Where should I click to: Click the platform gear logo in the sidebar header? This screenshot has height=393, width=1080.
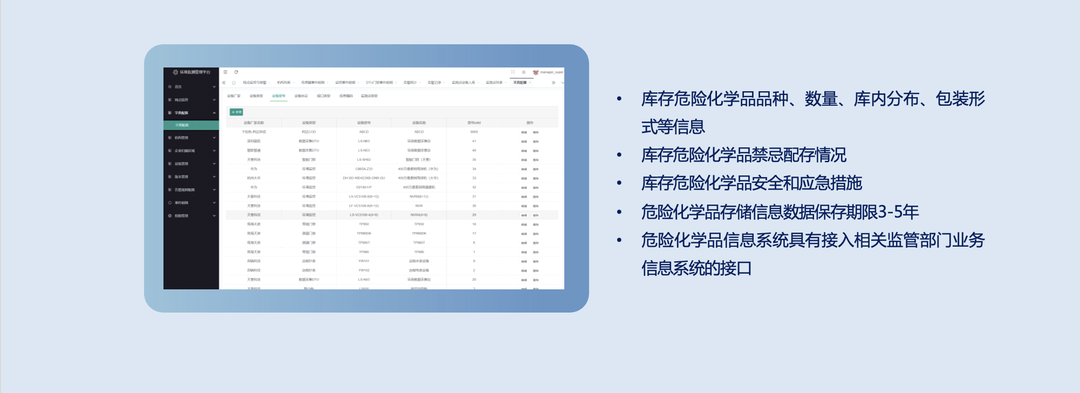click(x=176, y=72)
